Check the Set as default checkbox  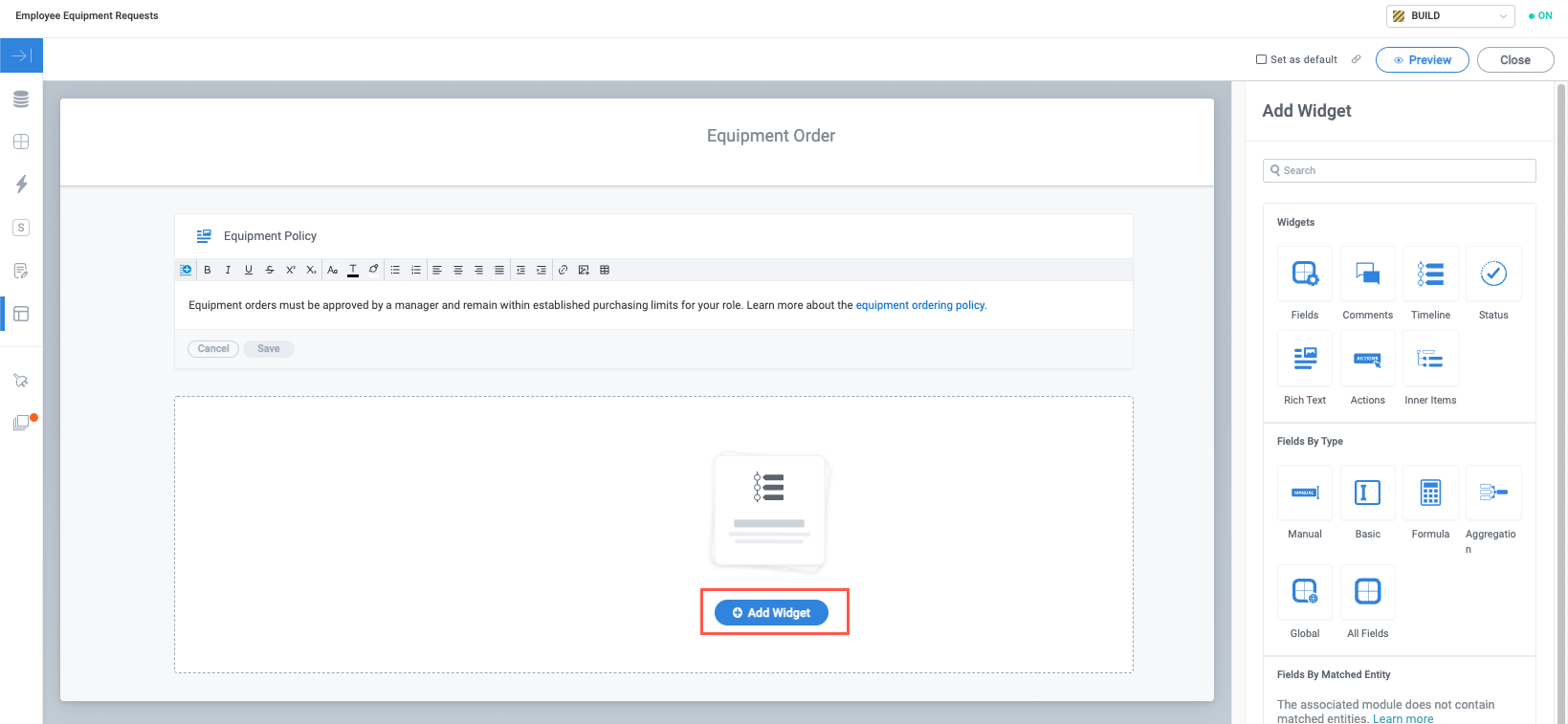(1261, 59)
